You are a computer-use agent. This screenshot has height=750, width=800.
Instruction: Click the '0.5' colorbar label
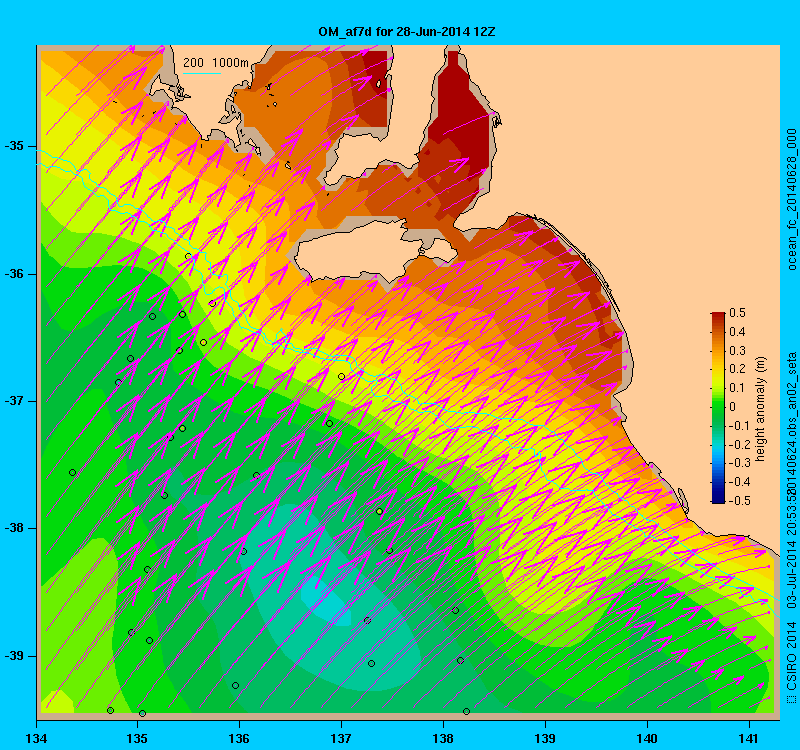click(x=737, y=313)
